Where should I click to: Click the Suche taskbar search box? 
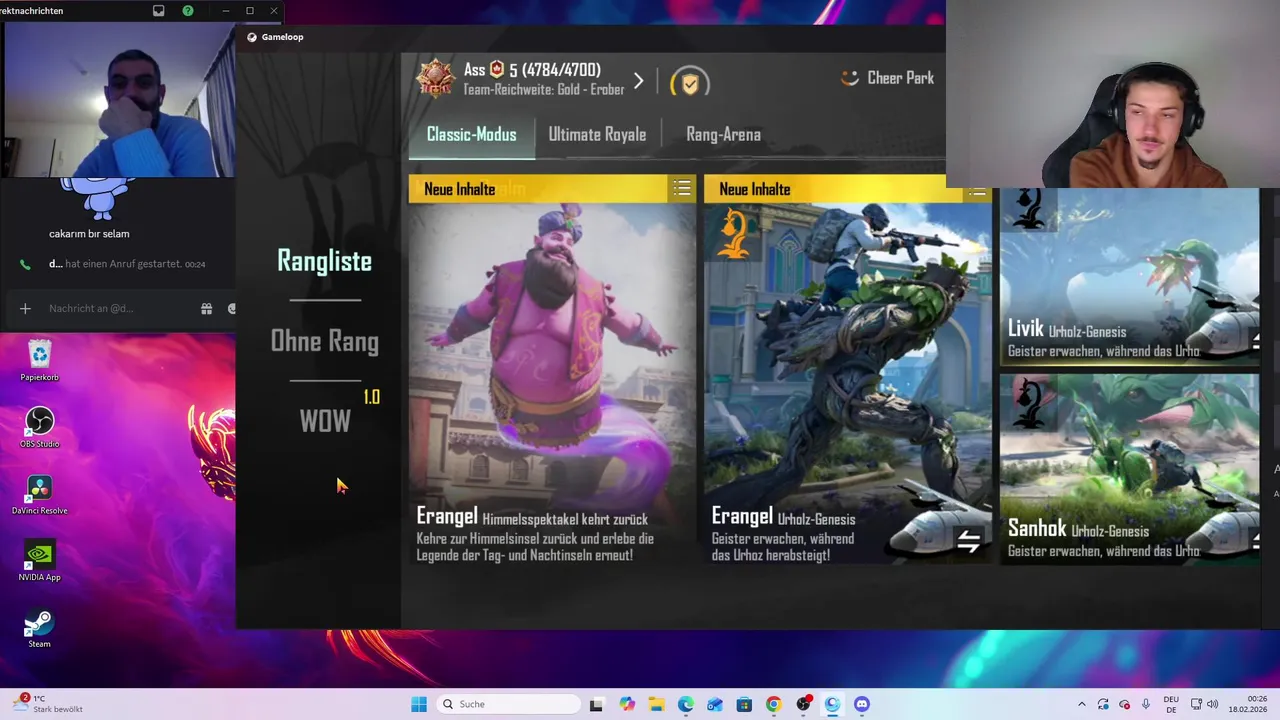point(510,704)
